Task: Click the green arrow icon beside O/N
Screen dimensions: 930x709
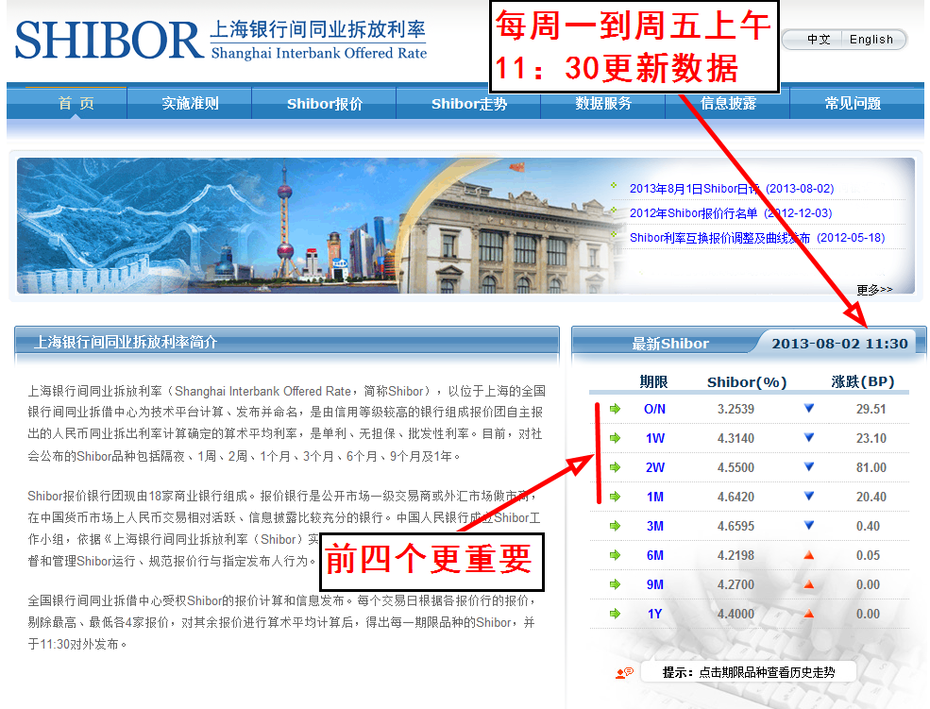Action: 615,409
